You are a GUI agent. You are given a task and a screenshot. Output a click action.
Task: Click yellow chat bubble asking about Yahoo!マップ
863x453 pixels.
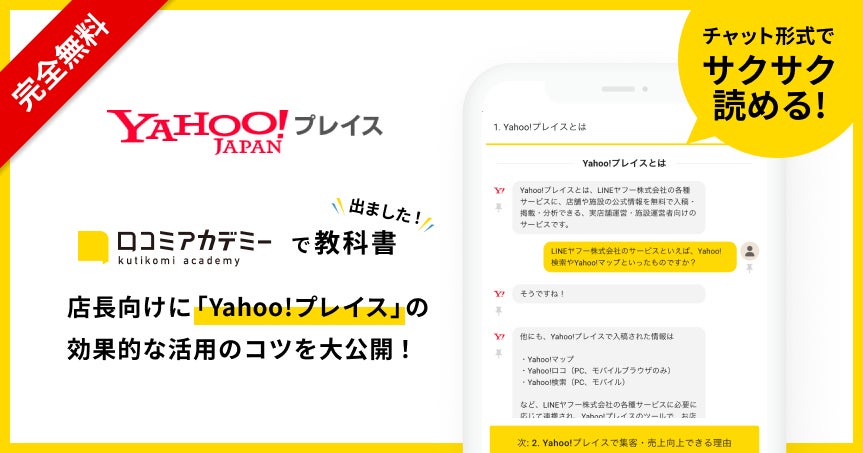pyautogui.click(x=640, y=257)
